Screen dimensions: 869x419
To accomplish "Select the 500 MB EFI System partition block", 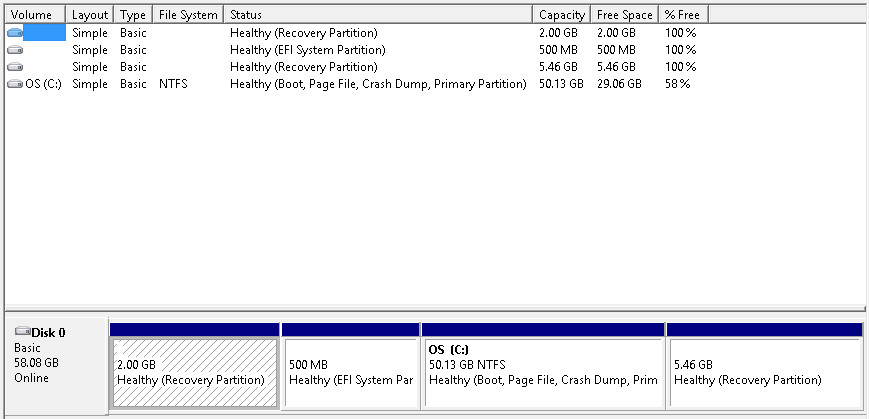I will [350, 372].
